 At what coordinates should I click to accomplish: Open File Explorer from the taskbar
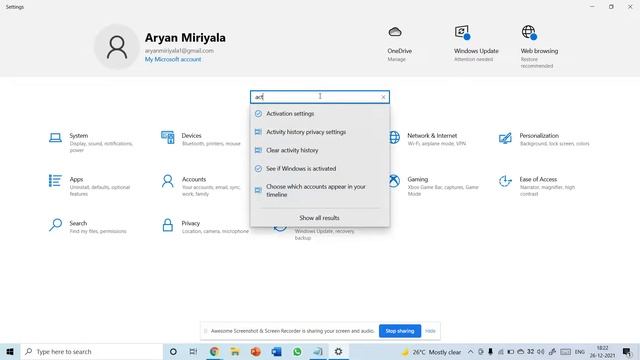pyautogui.click(x=235, y=351)
